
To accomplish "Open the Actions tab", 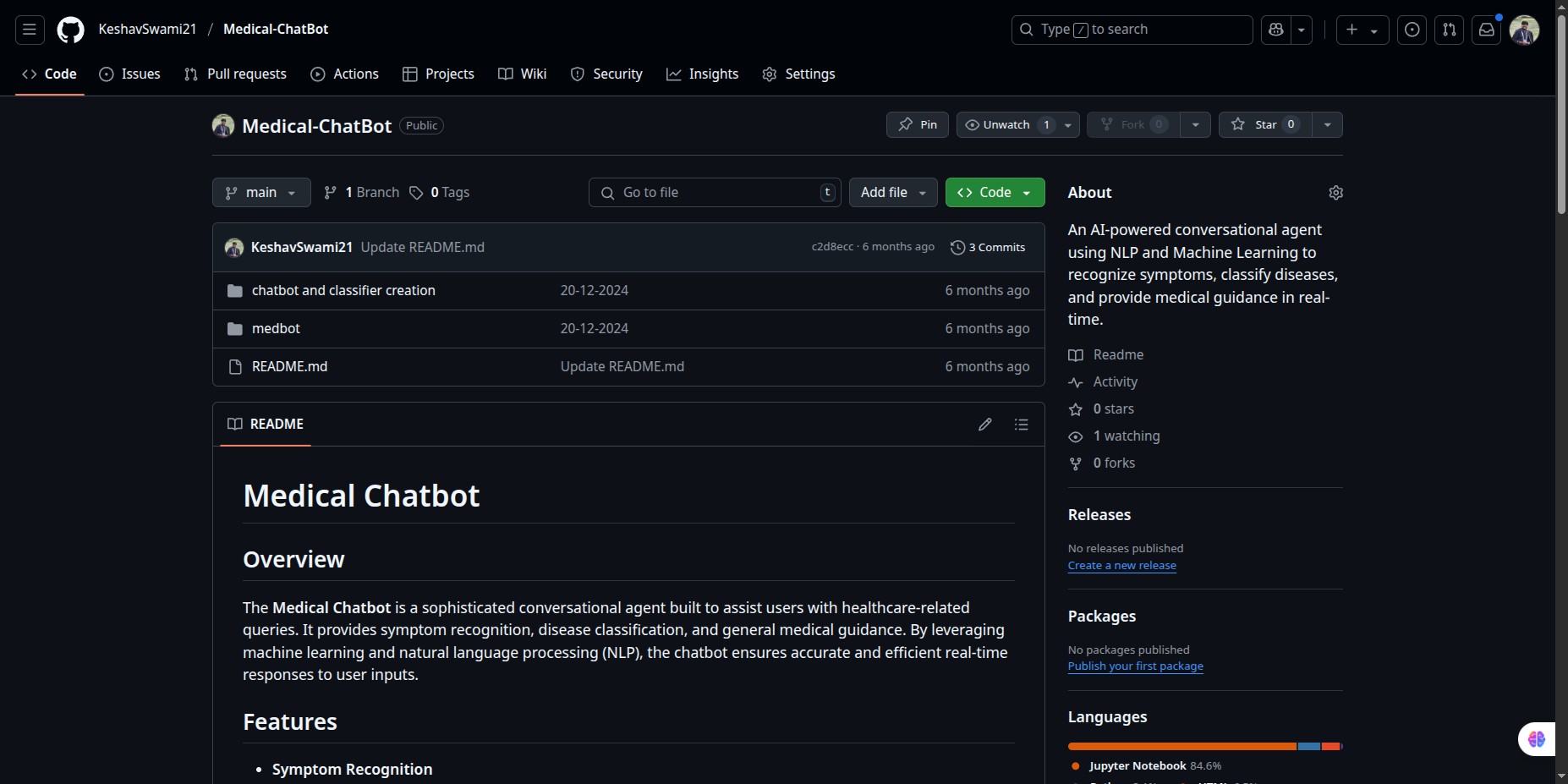I will pyautogui.click(x=344, y=74).
